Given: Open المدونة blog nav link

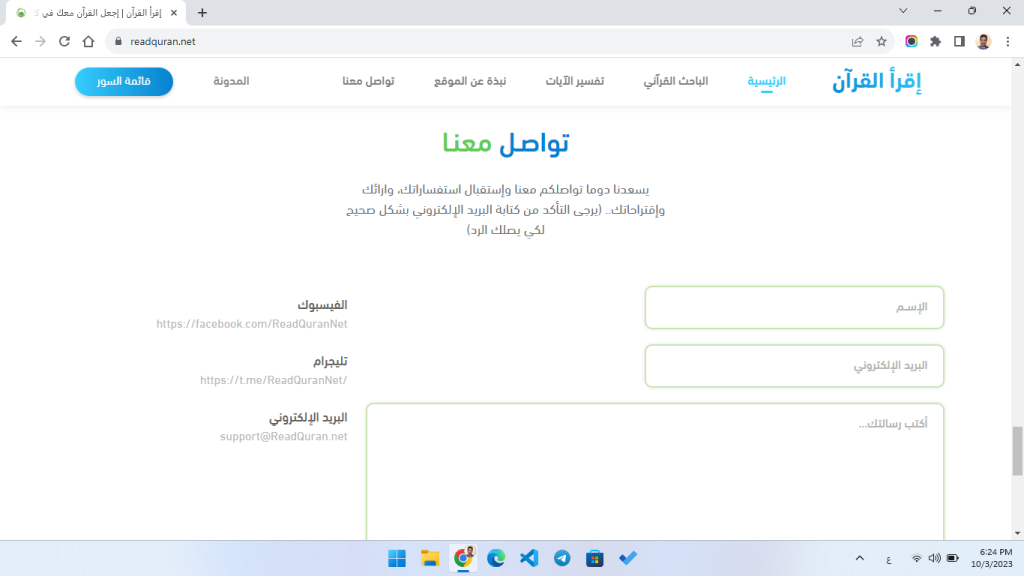Looking at the screenshot, I should [x=231, y=81].
